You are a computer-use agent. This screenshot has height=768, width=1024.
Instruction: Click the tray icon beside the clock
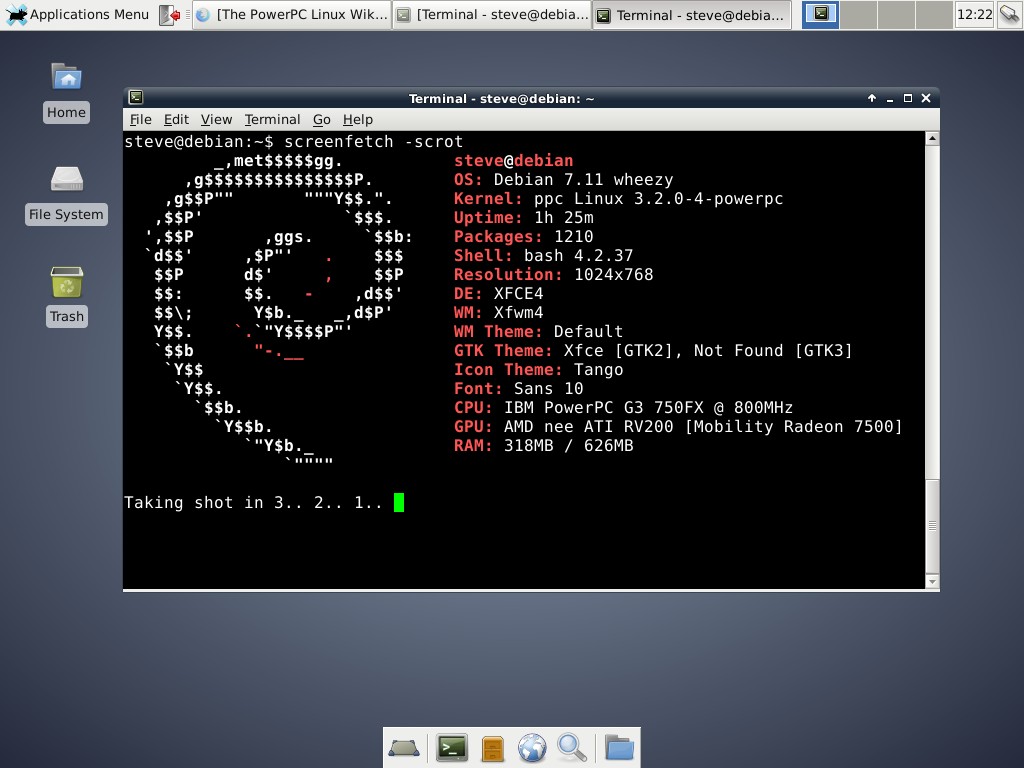1010,14
